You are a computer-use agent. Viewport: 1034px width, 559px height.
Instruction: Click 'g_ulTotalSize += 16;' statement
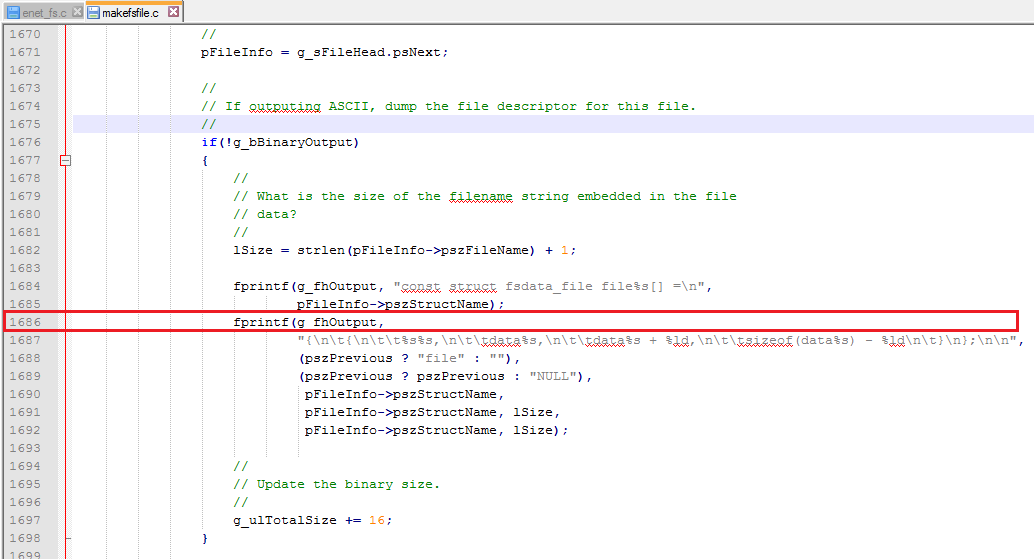(313, 520)
